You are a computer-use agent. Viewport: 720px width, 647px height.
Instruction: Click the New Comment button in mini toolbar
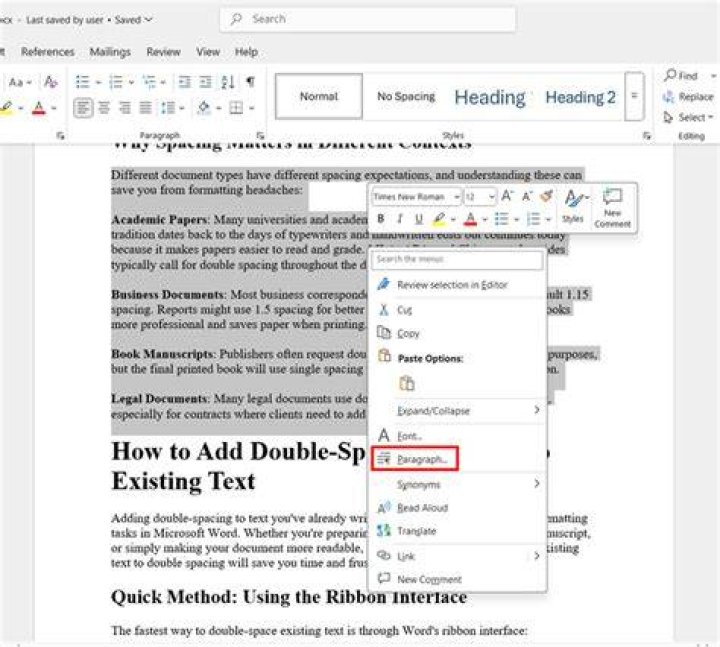[612, 208]
